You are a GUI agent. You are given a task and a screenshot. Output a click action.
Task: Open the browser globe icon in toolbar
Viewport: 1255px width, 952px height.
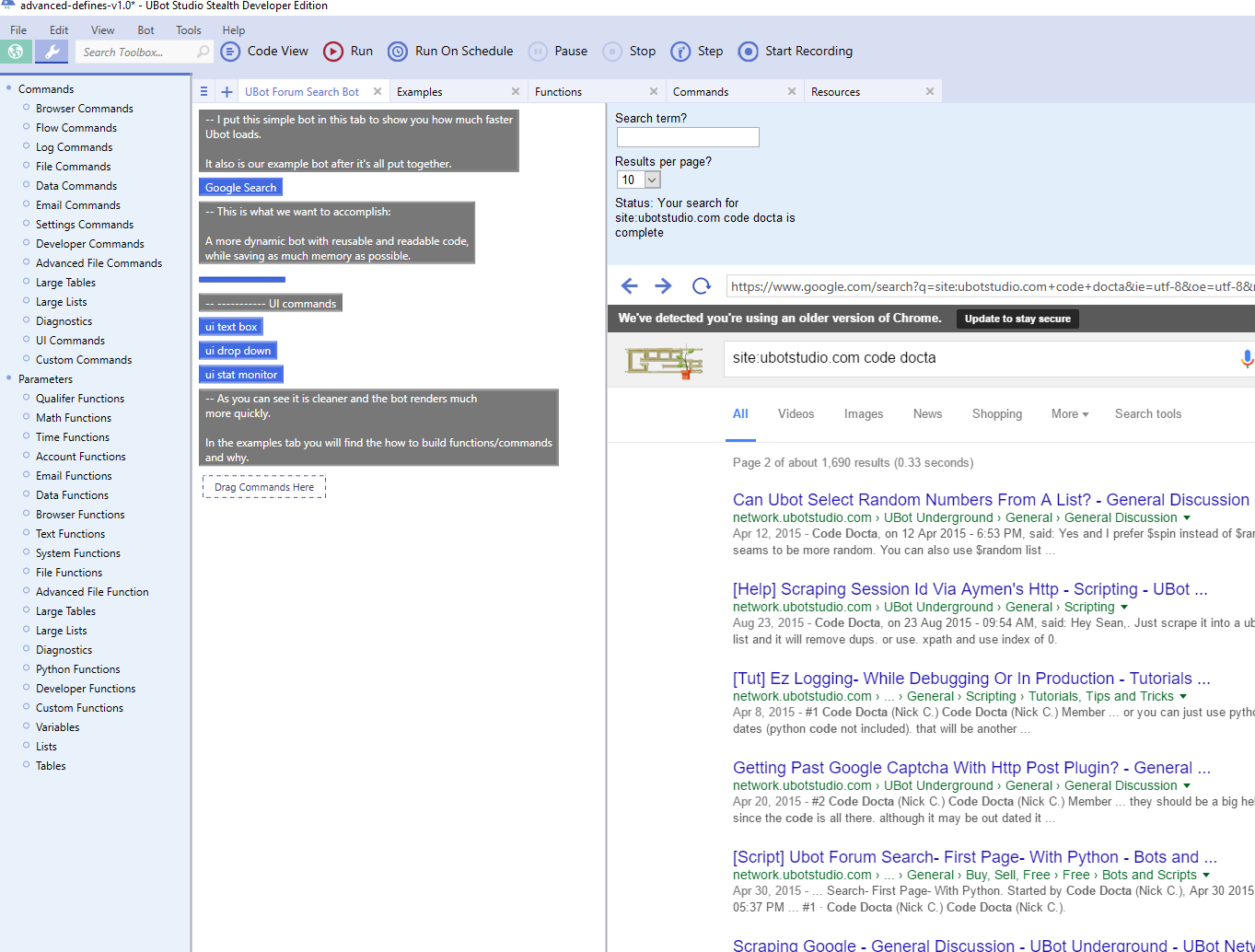point(16,52)
